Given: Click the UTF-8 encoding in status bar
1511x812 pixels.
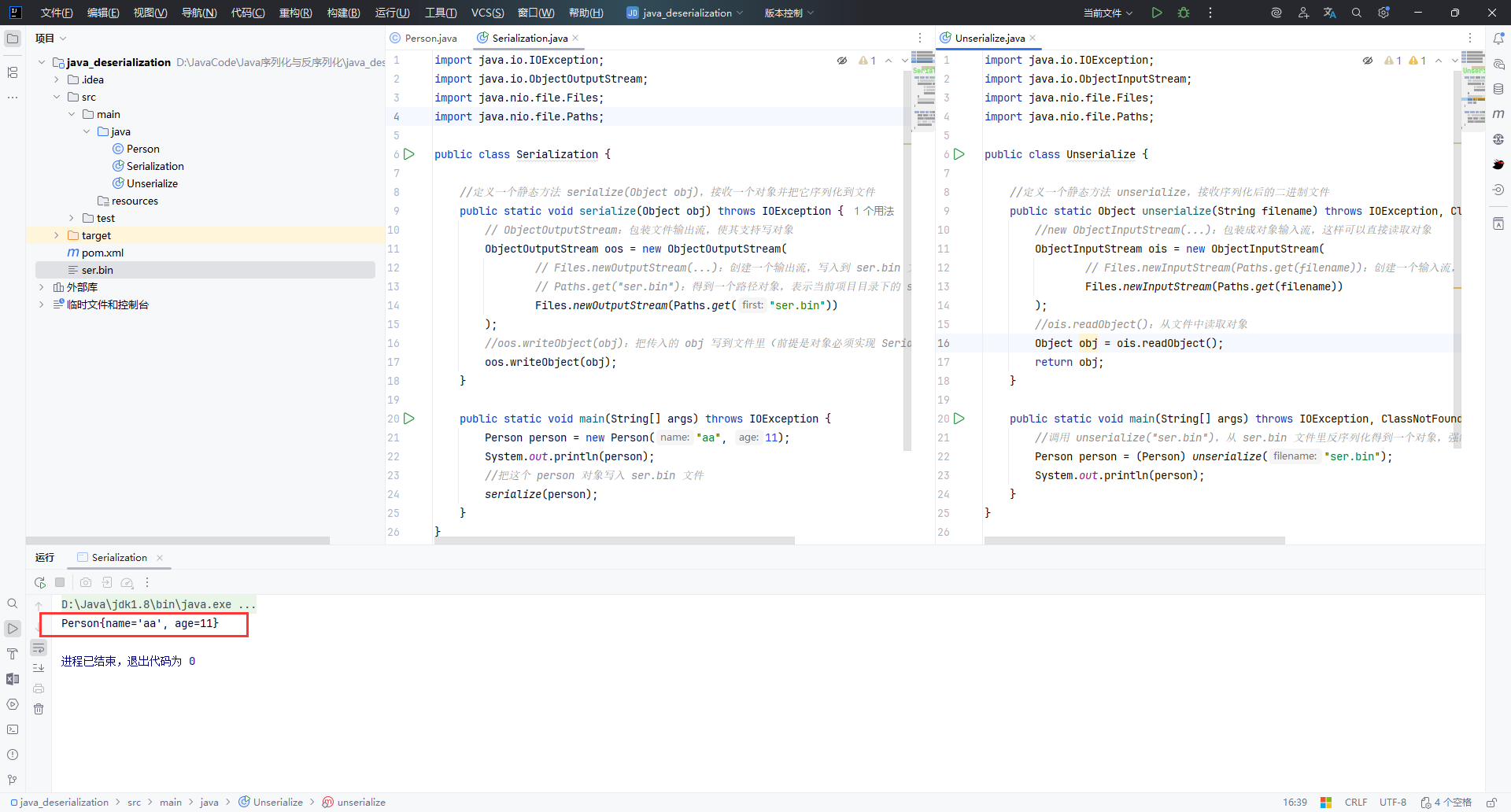Looking at the screenshot, I should (x=1392, y=802).
